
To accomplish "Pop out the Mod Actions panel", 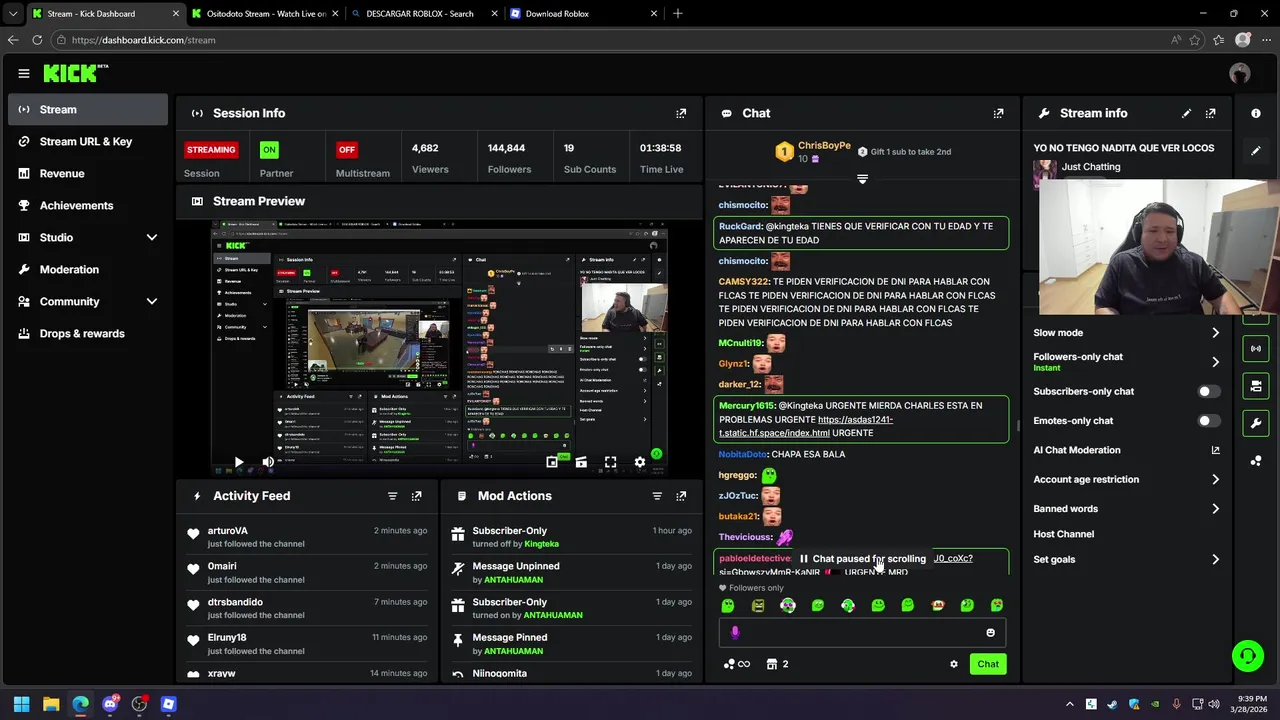I will [x=681, y=496].
